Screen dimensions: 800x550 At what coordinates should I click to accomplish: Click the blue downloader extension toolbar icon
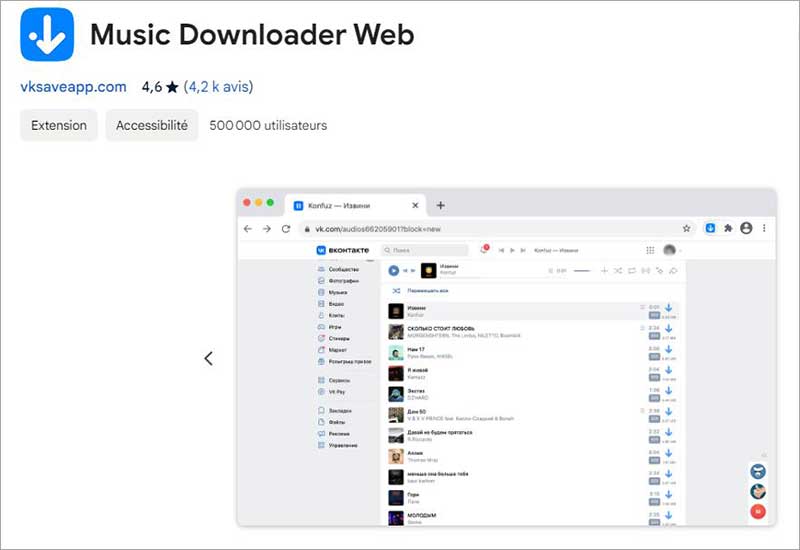click(710, 228)
